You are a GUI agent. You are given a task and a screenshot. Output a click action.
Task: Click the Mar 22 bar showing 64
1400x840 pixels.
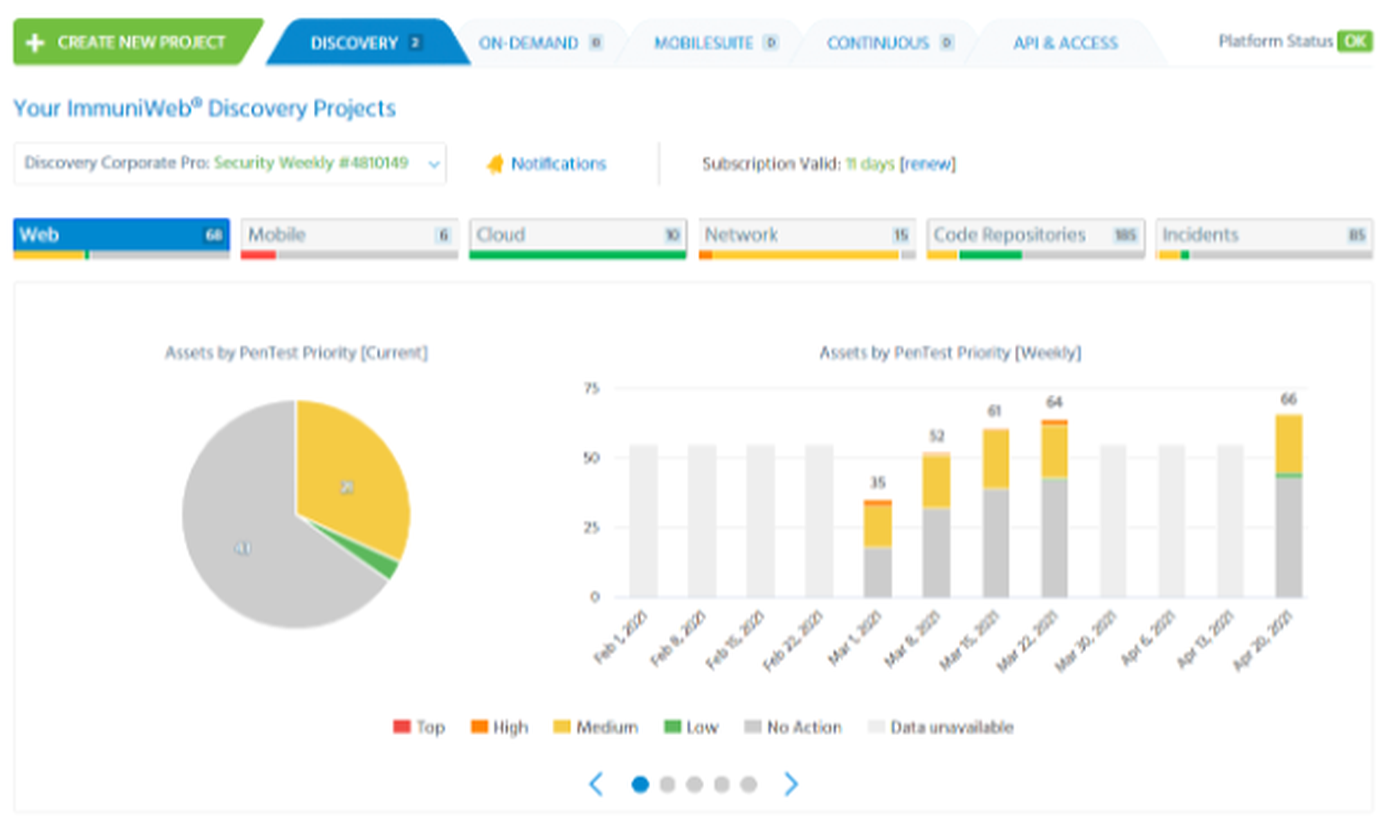click(1055, 509)
